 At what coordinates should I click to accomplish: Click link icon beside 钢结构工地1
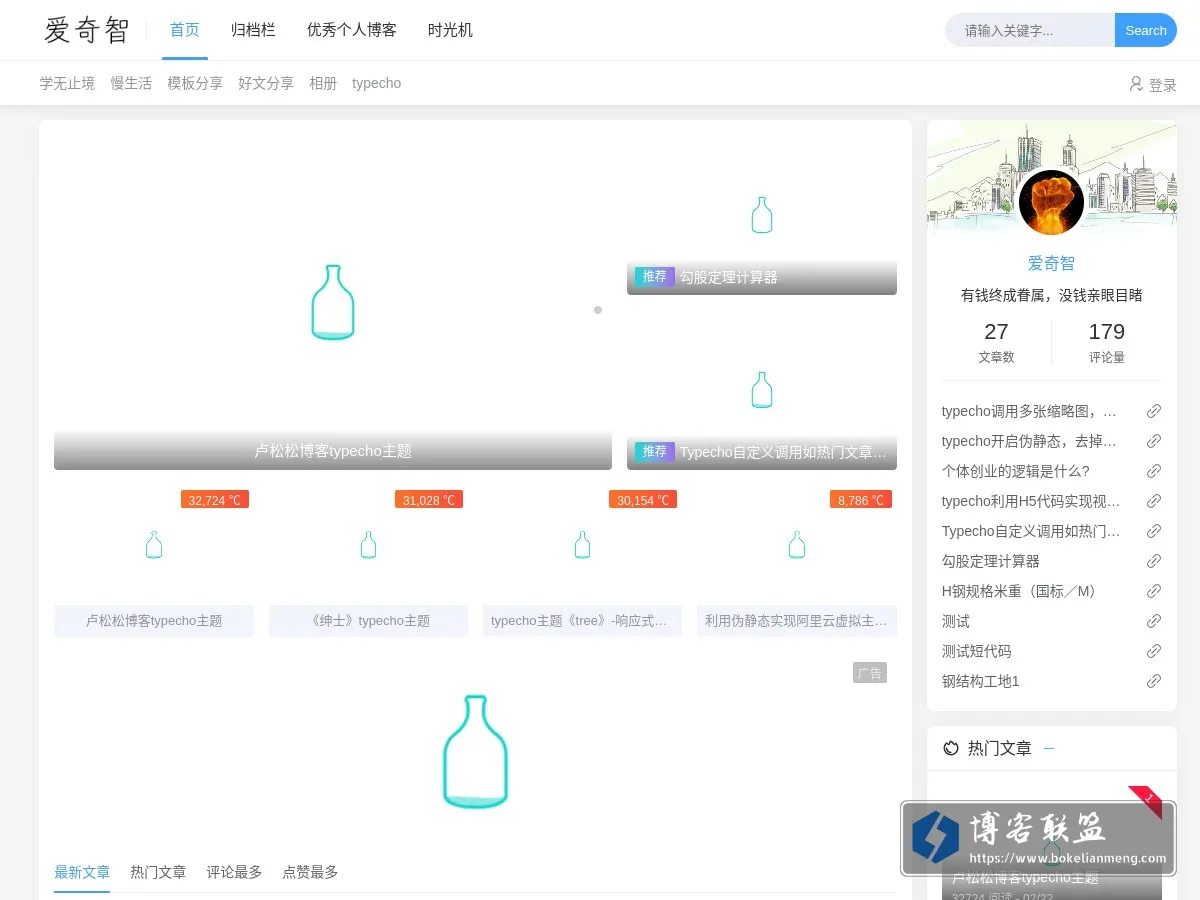pyautogui.click(x=1154, y=681)
